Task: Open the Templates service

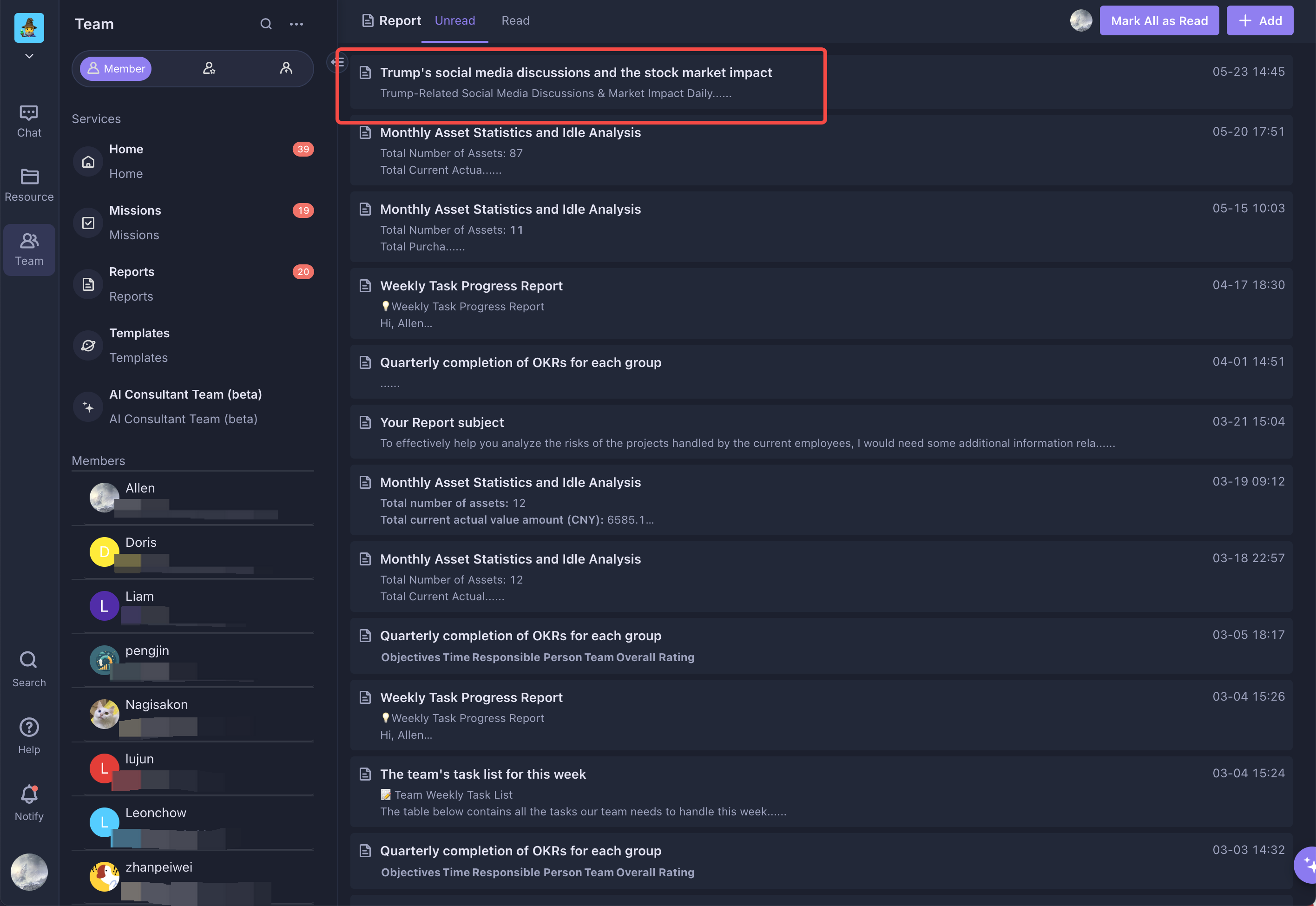Action: [x=193, y=345]
